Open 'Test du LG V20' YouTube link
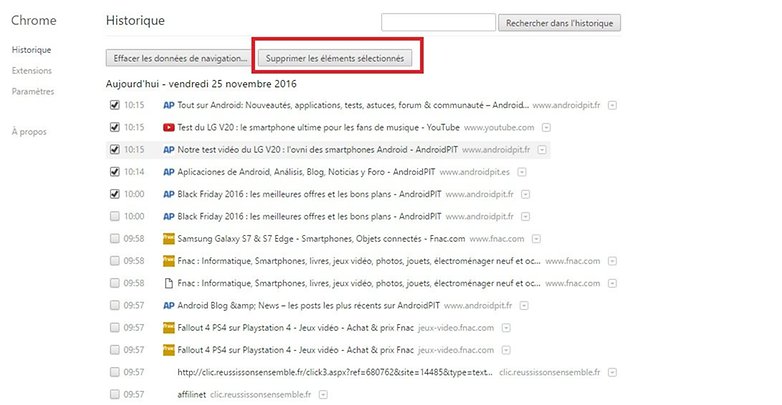The image size is (782, 405). pyautogui.click(x=319, y=128)
